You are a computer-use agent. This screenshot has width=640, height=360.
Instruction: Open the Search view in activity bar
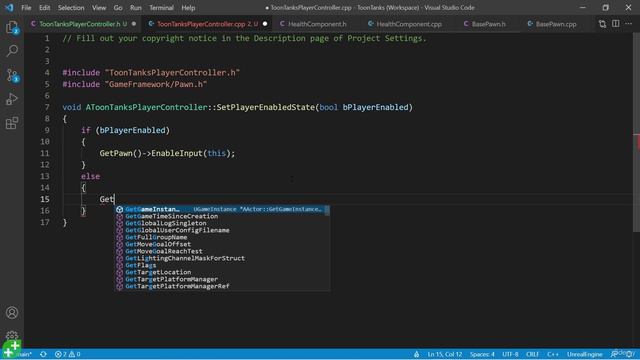click(x=12, y=51)
